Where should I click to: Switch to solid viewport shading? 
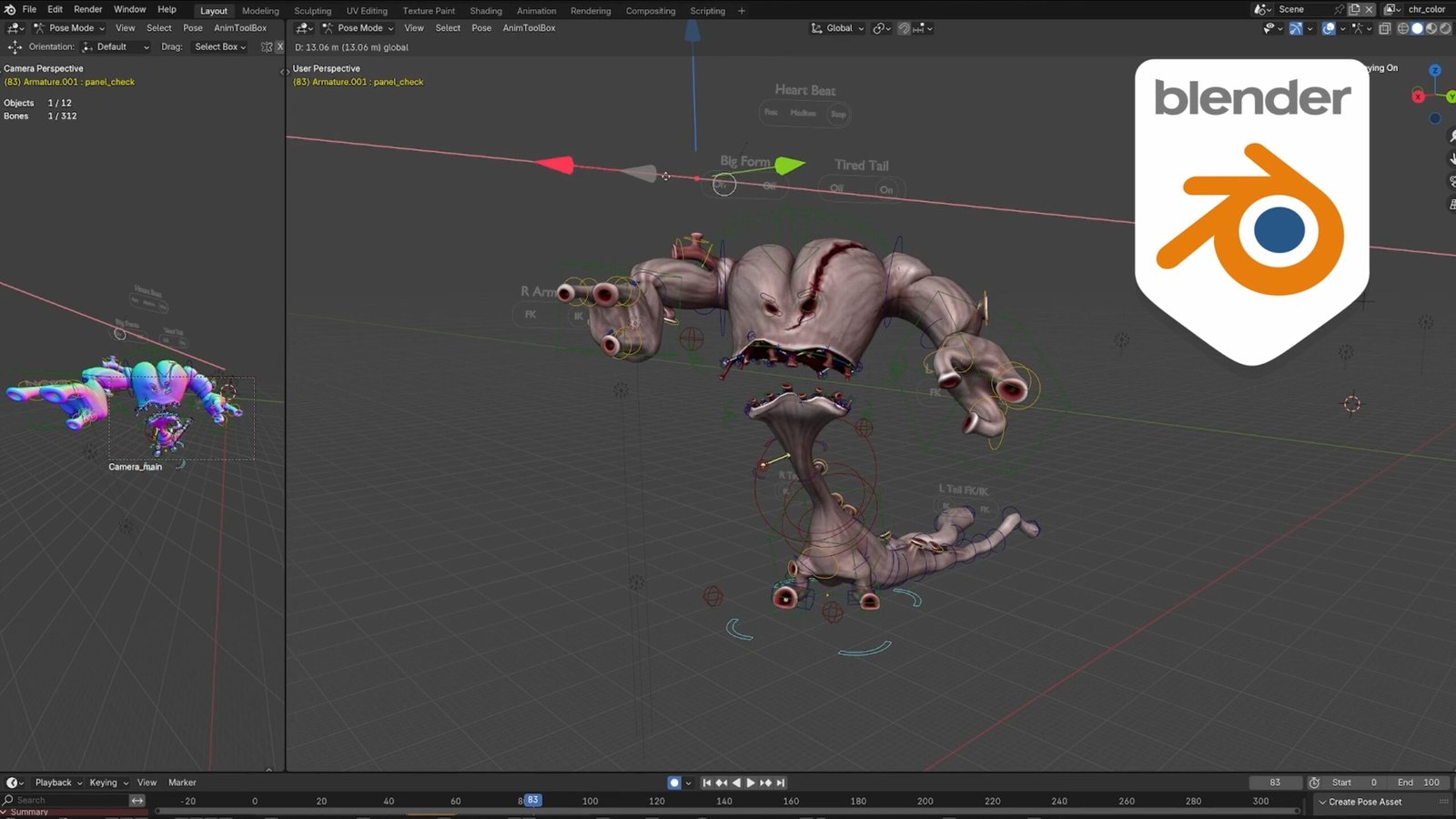pos(1417,28)
